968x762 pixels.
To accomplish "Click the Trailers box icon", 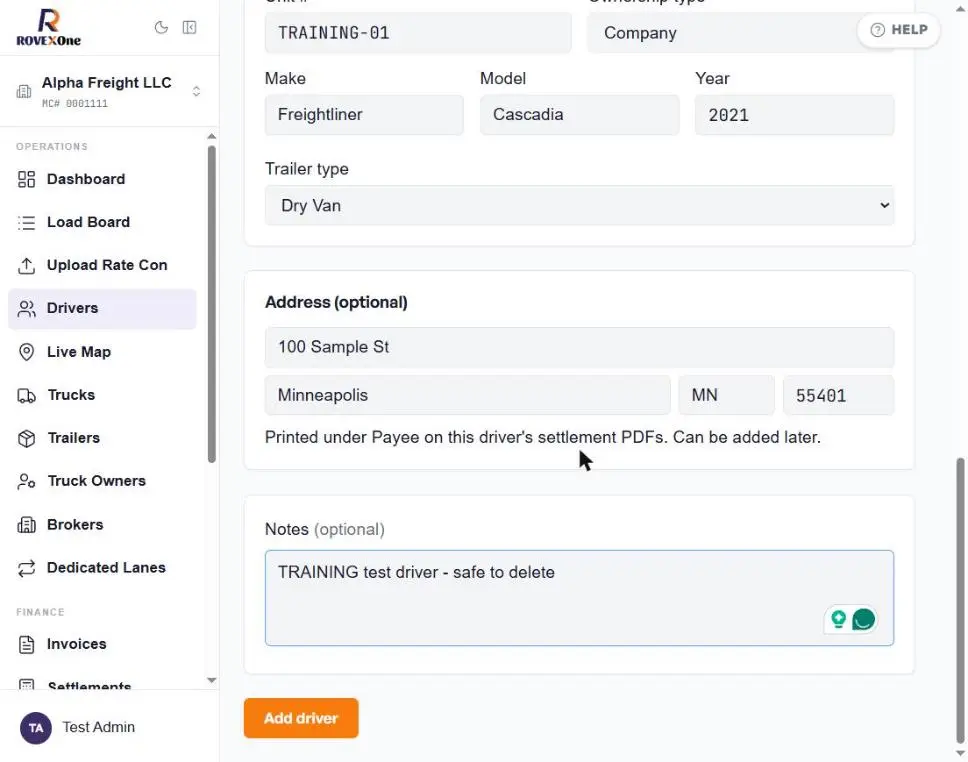I will [x=27, y=438].
